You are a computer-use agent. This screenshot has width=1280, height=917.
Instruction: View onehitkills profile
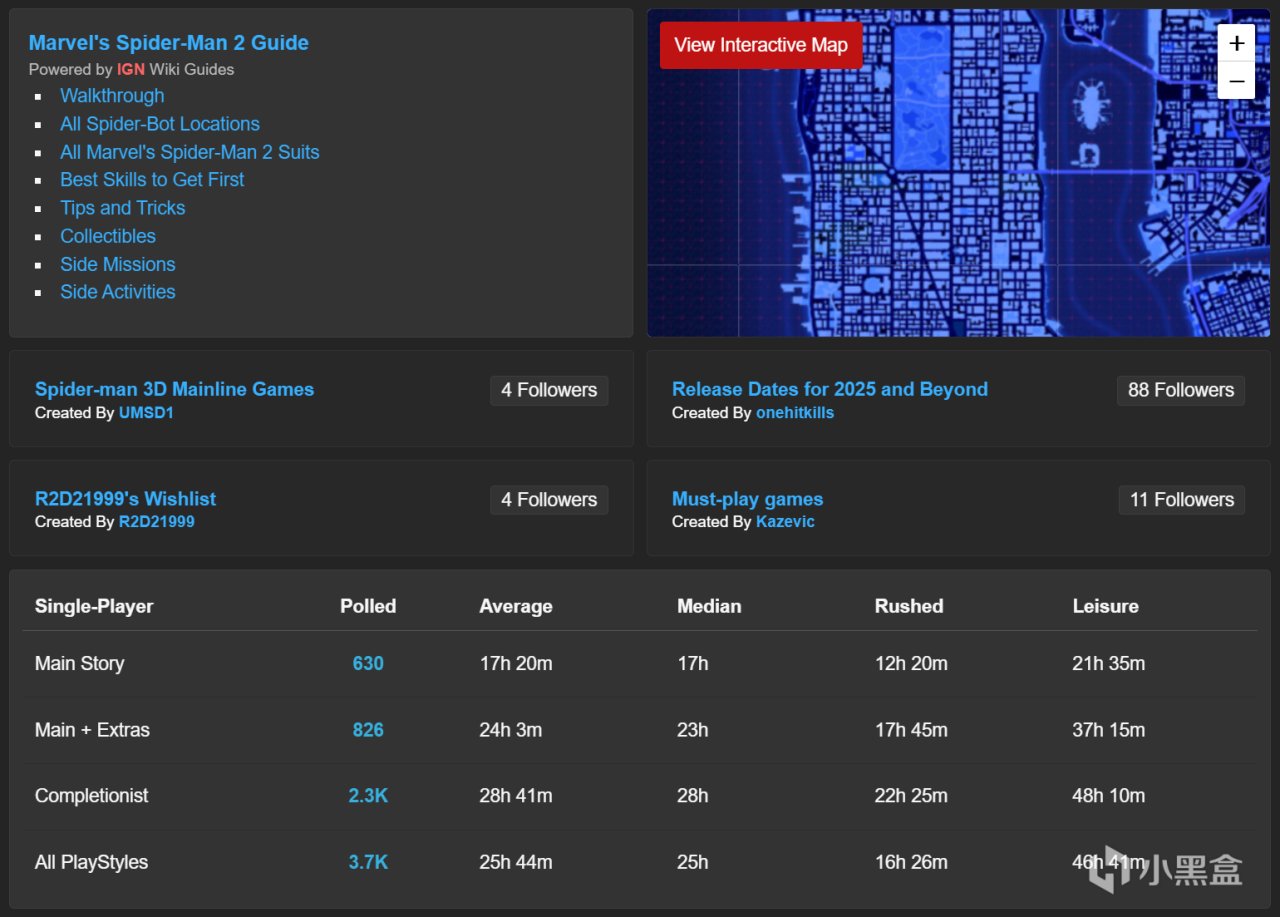(795, 413)
